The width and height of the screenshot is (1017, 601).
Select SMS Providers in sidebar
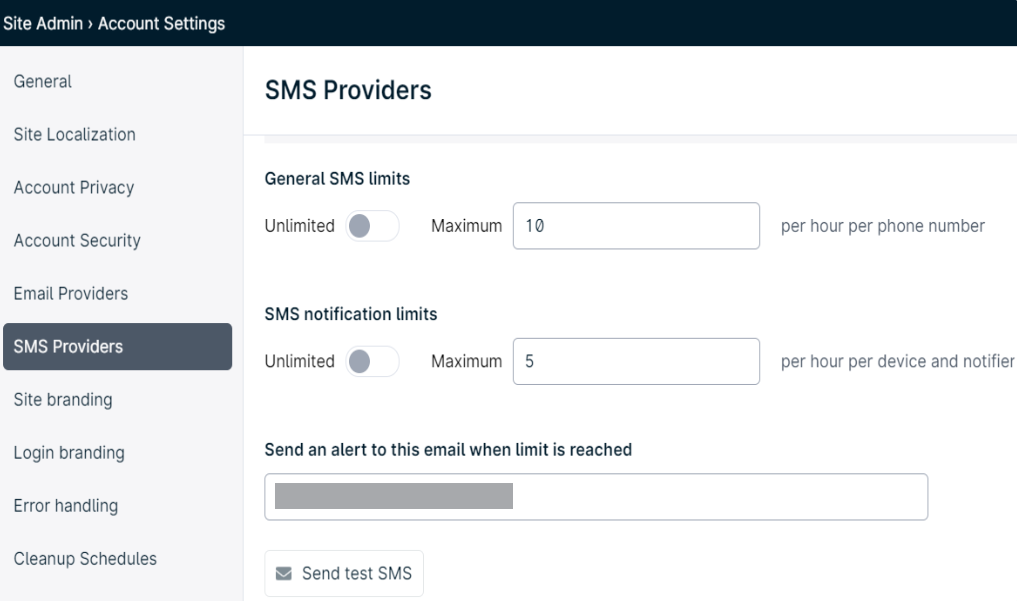117,347
